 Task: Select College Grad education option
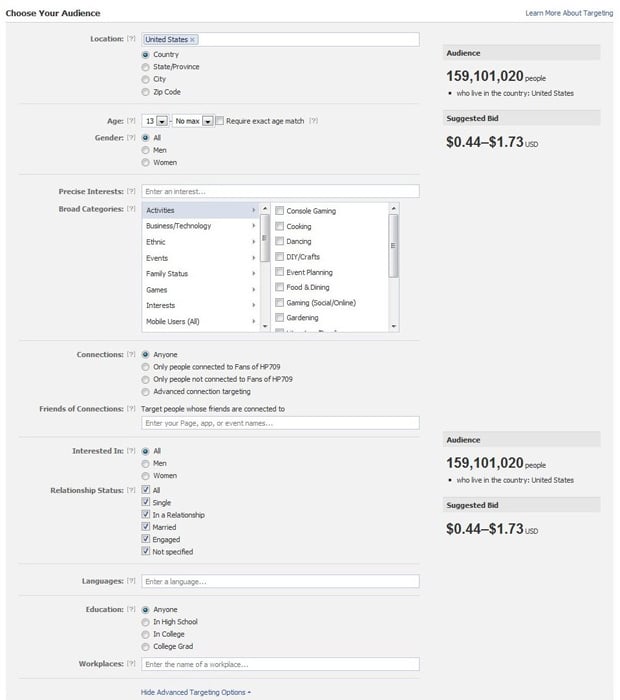click(x=145, y=647)
